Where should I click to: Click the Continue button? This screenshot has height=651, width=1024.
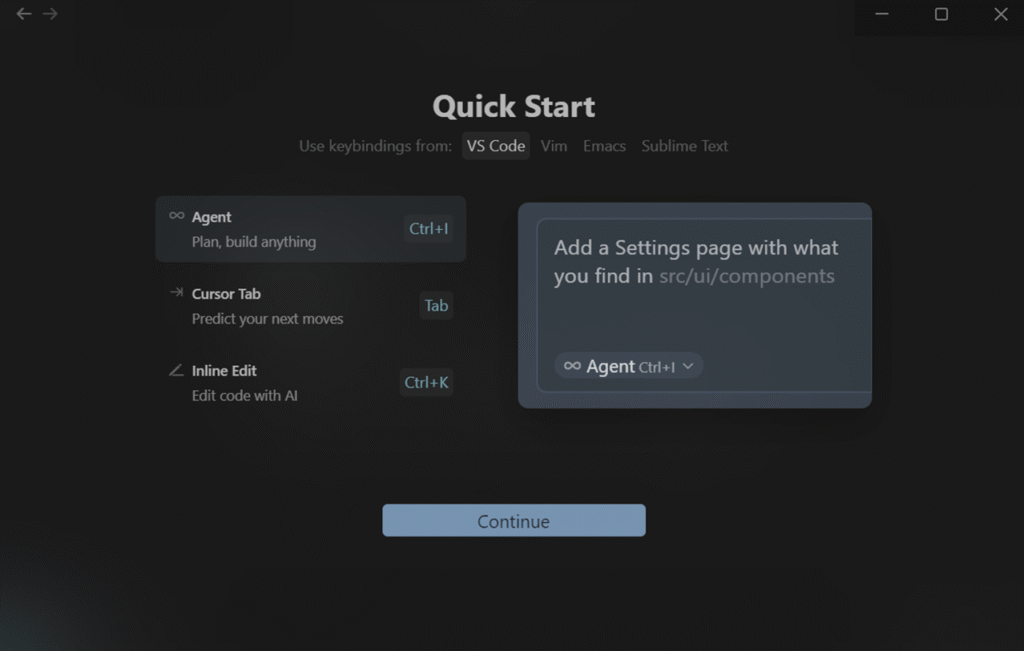tap(514, 520)
